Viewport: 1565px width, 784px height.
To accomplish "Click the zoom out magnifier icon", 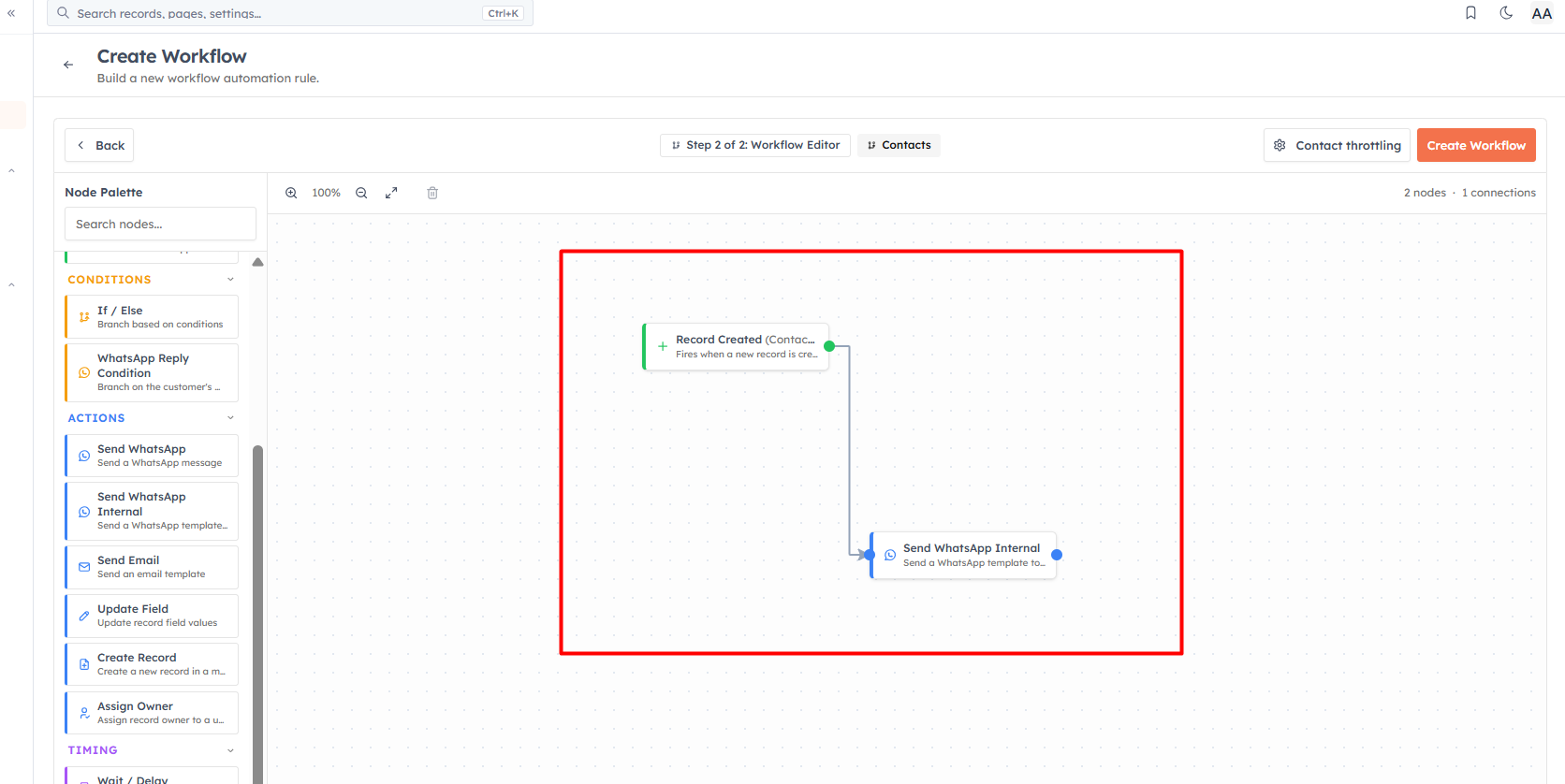I will tap(361, 193).
